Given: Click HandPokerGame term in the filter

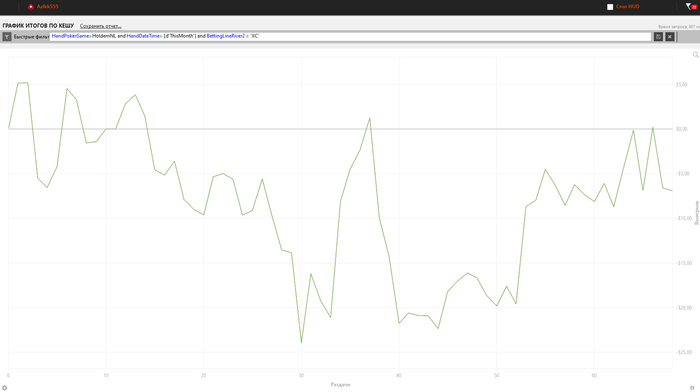Looking at the screenshot, I should (x=71, y=36).
